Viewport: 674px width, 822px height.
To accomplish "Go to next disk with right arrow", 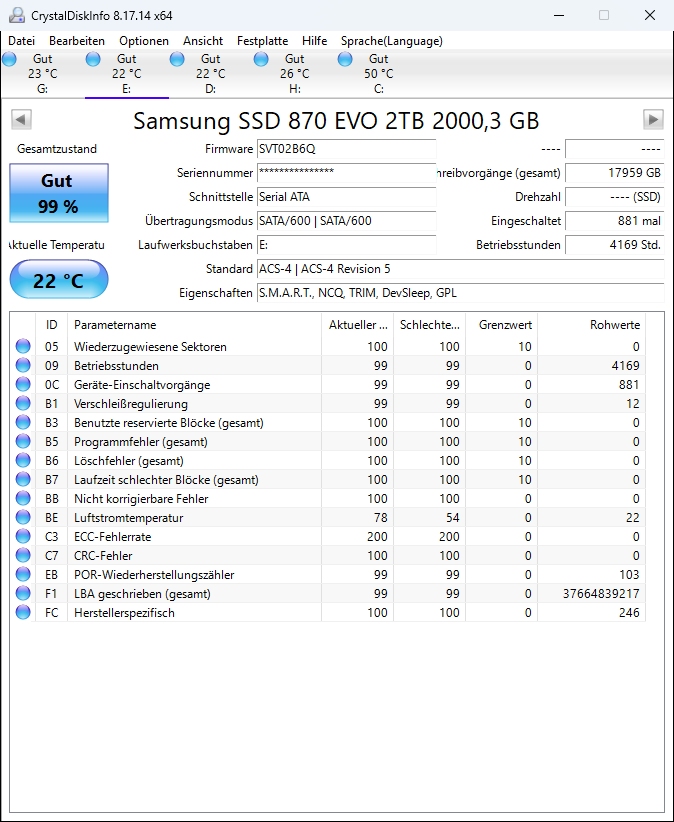I will (653, 120).
